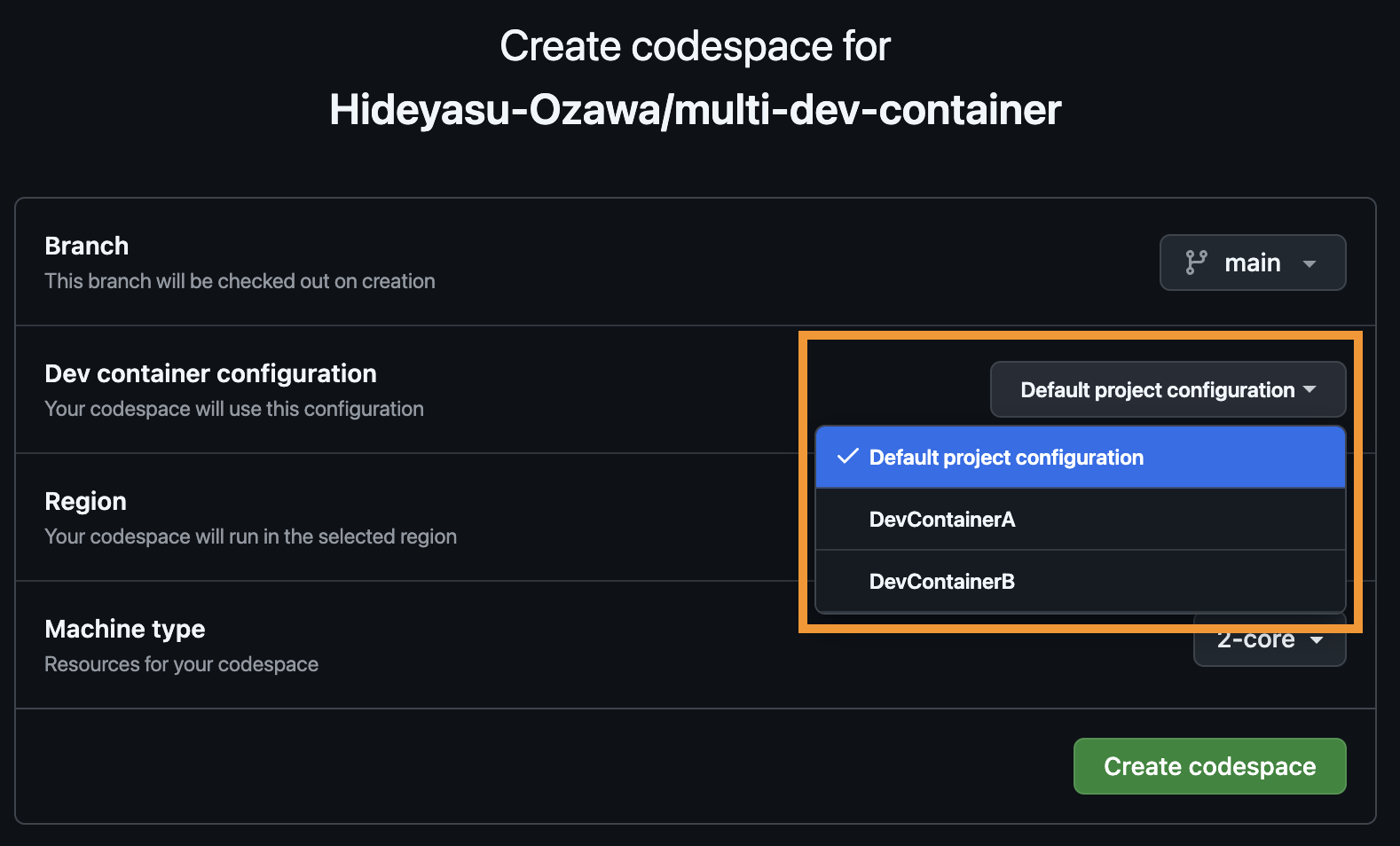1400x846 pixels.
Task: Click the git branch icon beside main
Action: coord(1196,262)
